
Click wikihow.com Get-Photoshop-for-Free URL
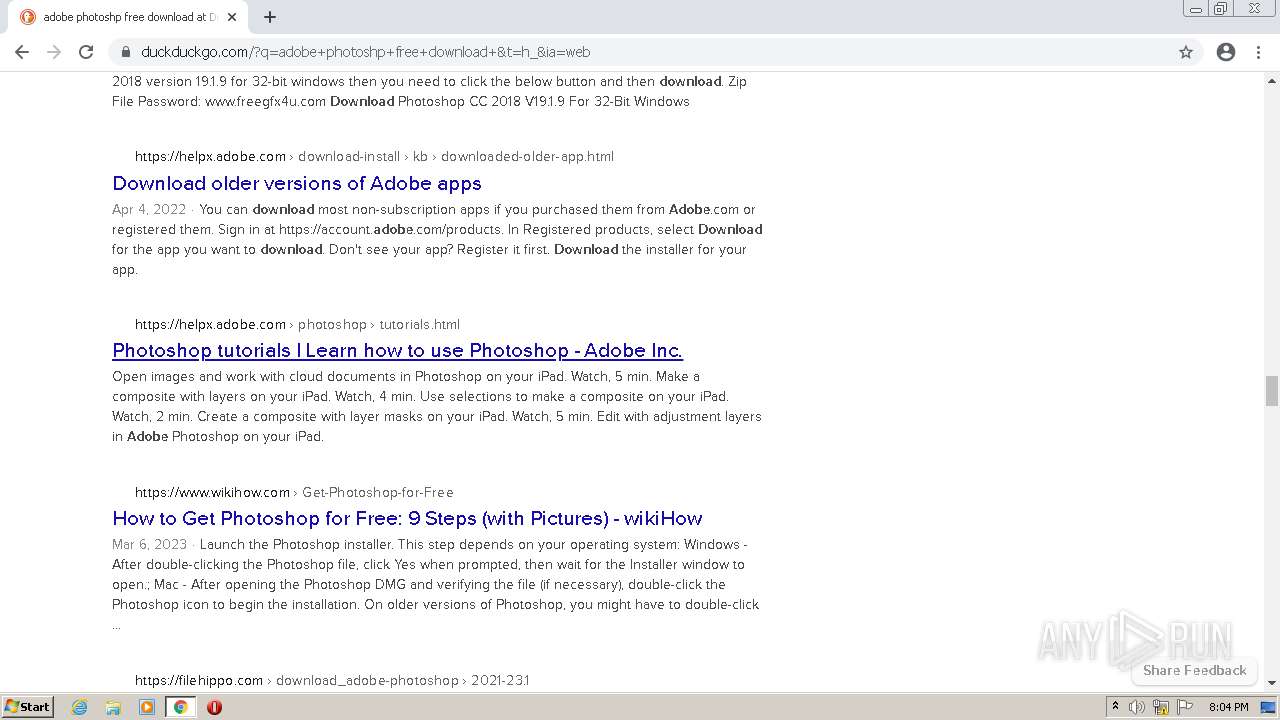(294, 492)
